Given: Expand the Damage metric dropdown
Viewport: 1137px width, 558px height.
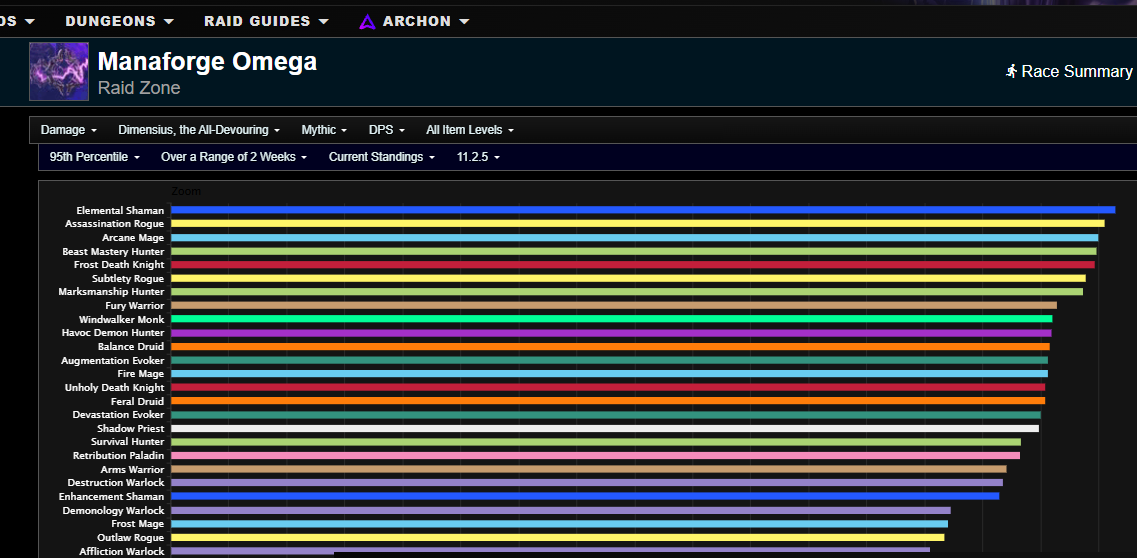Looking at the screenshot, I should [x=69, y=130].
